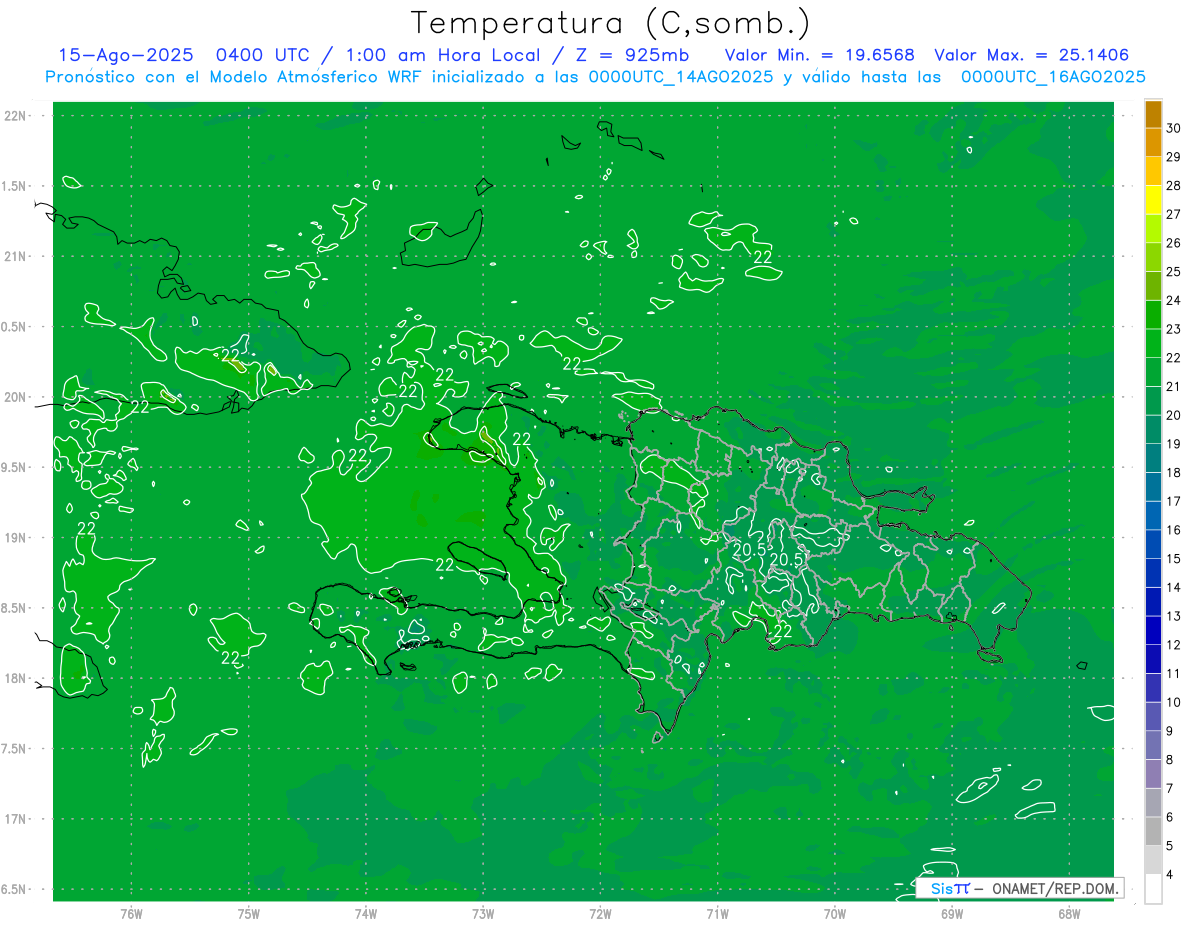The height and width of the screenshot is (927, 1200).
Task: Click the longitude axis label '73W'
Action: [x=483, y=913]
